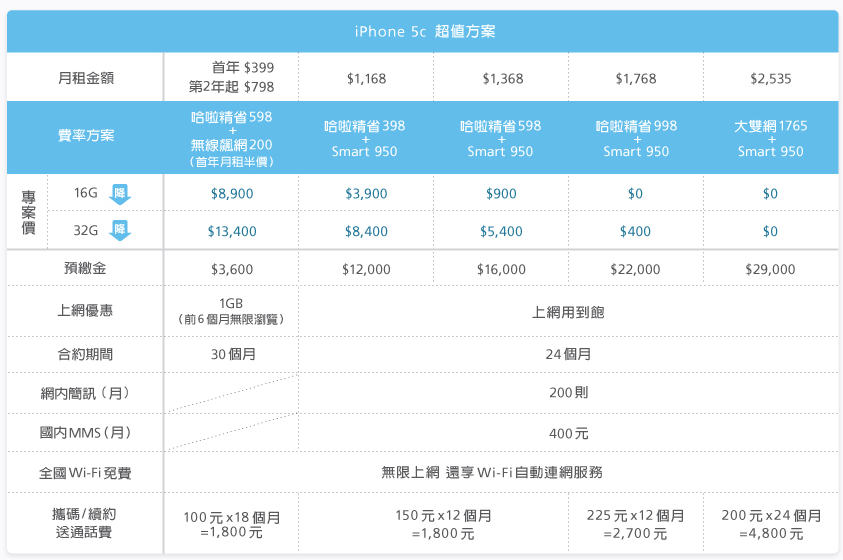
Task: Click the 預繳金 row label
Action: pos(85,268)
